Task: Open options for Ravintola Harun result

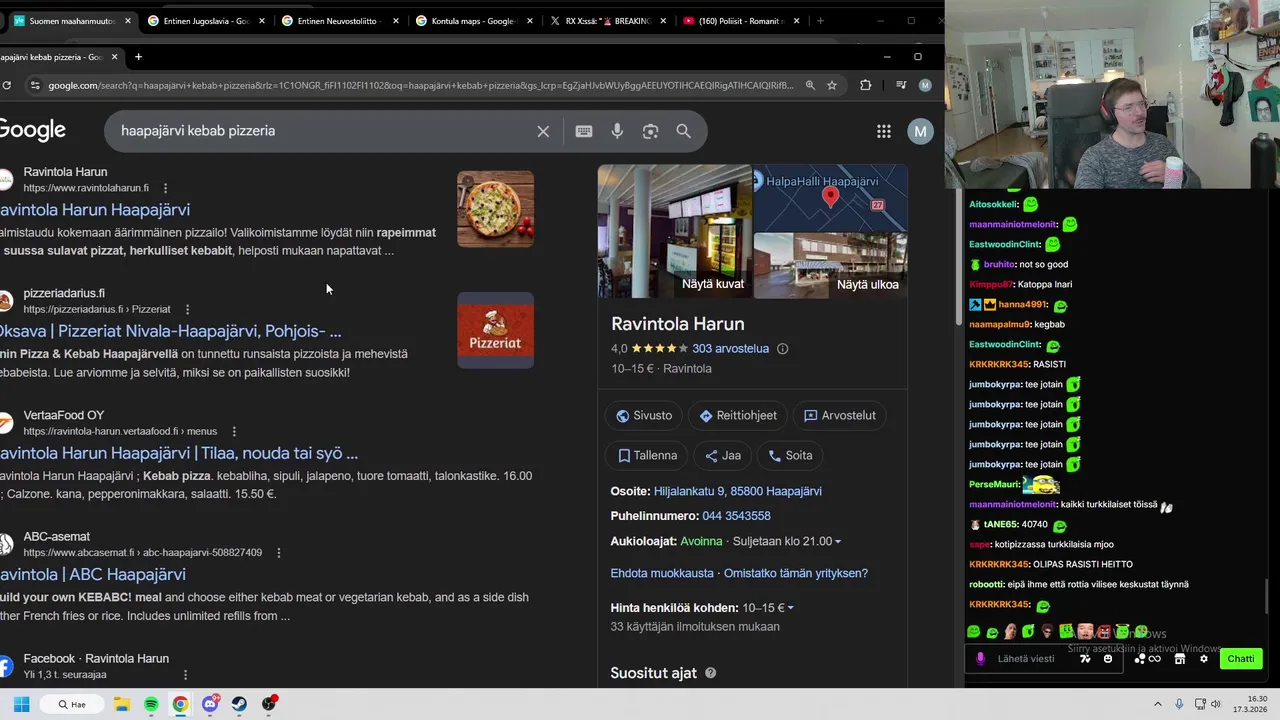Action: click(x=165, y=188)
